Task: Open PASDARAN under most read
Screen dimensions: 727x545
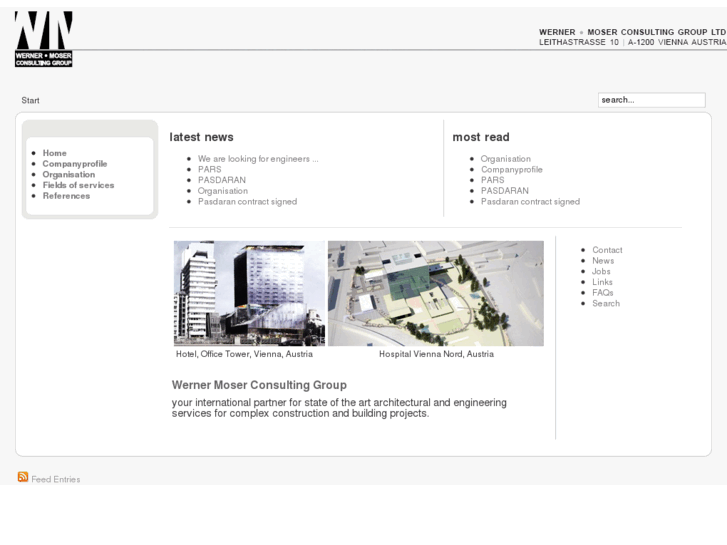Action: point(504,191)
